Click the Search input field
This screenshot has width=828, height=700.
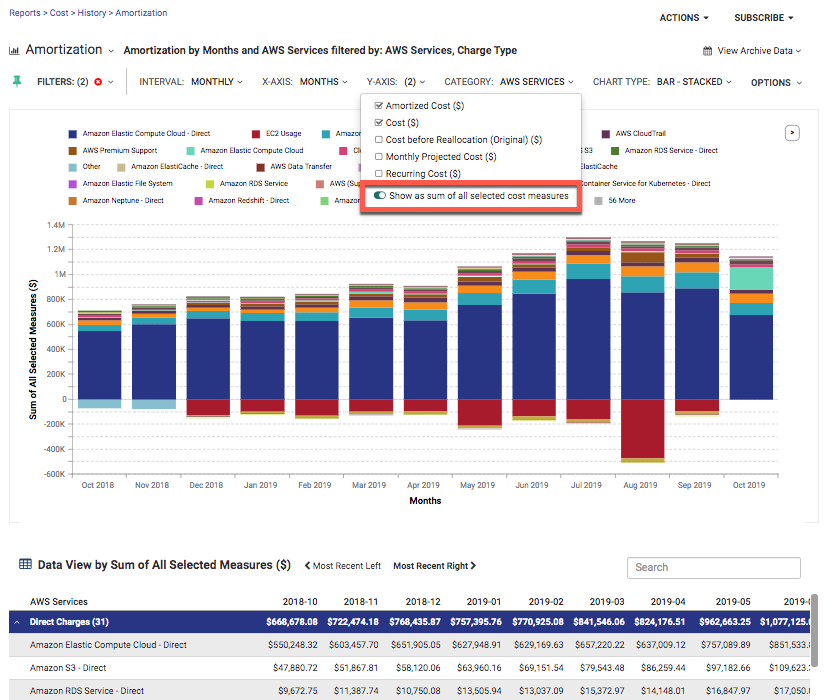click(713, 567)
